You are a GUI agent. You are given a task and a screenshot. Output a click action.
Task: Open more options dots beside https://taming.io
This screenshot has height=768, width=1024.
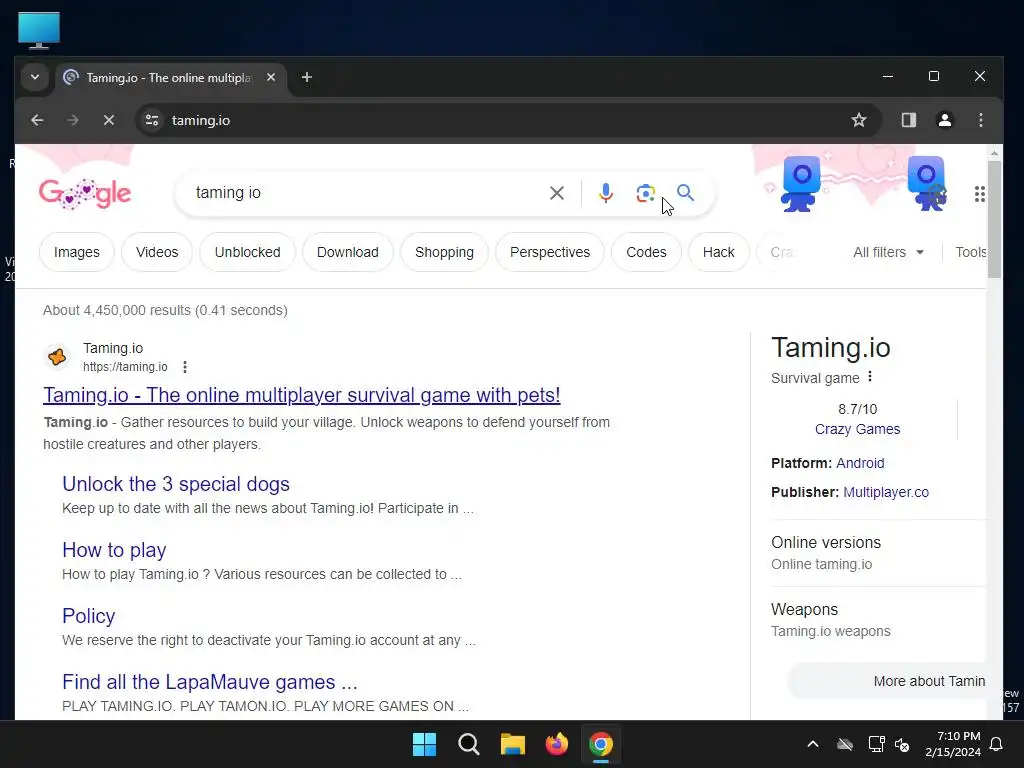click(x=185, y=367)
